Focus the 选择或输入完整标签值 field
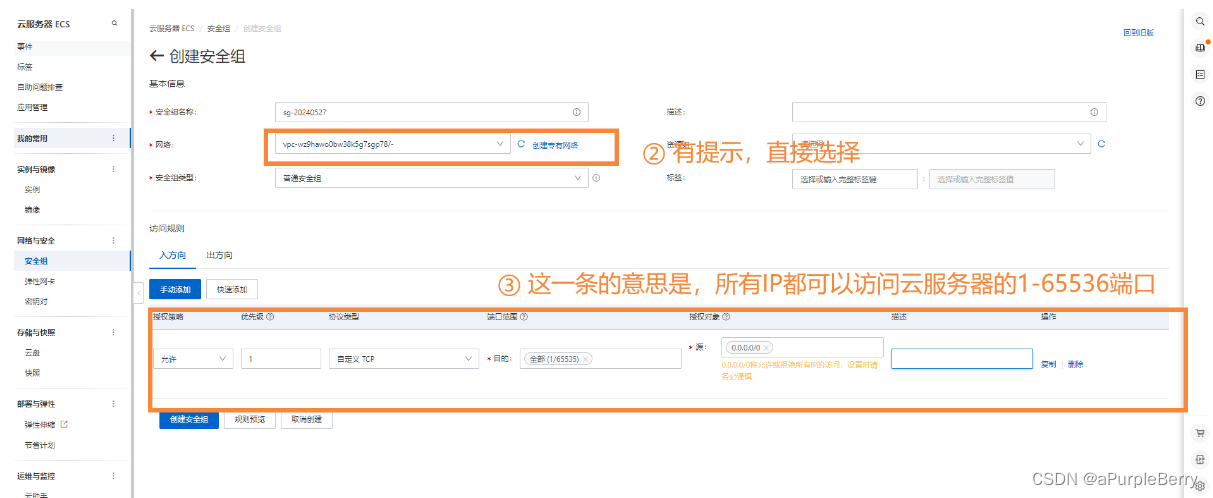 (991, 179)
